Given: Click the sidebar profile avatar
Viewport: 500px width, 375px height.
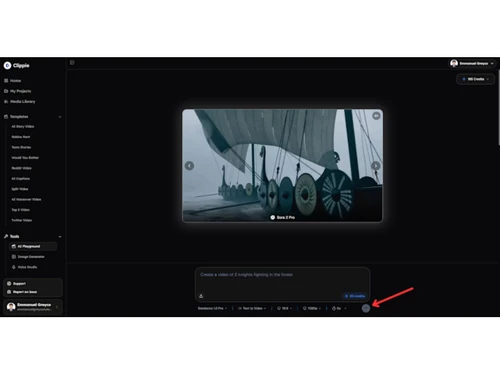Looking at the screenshot, I should 11,307.
